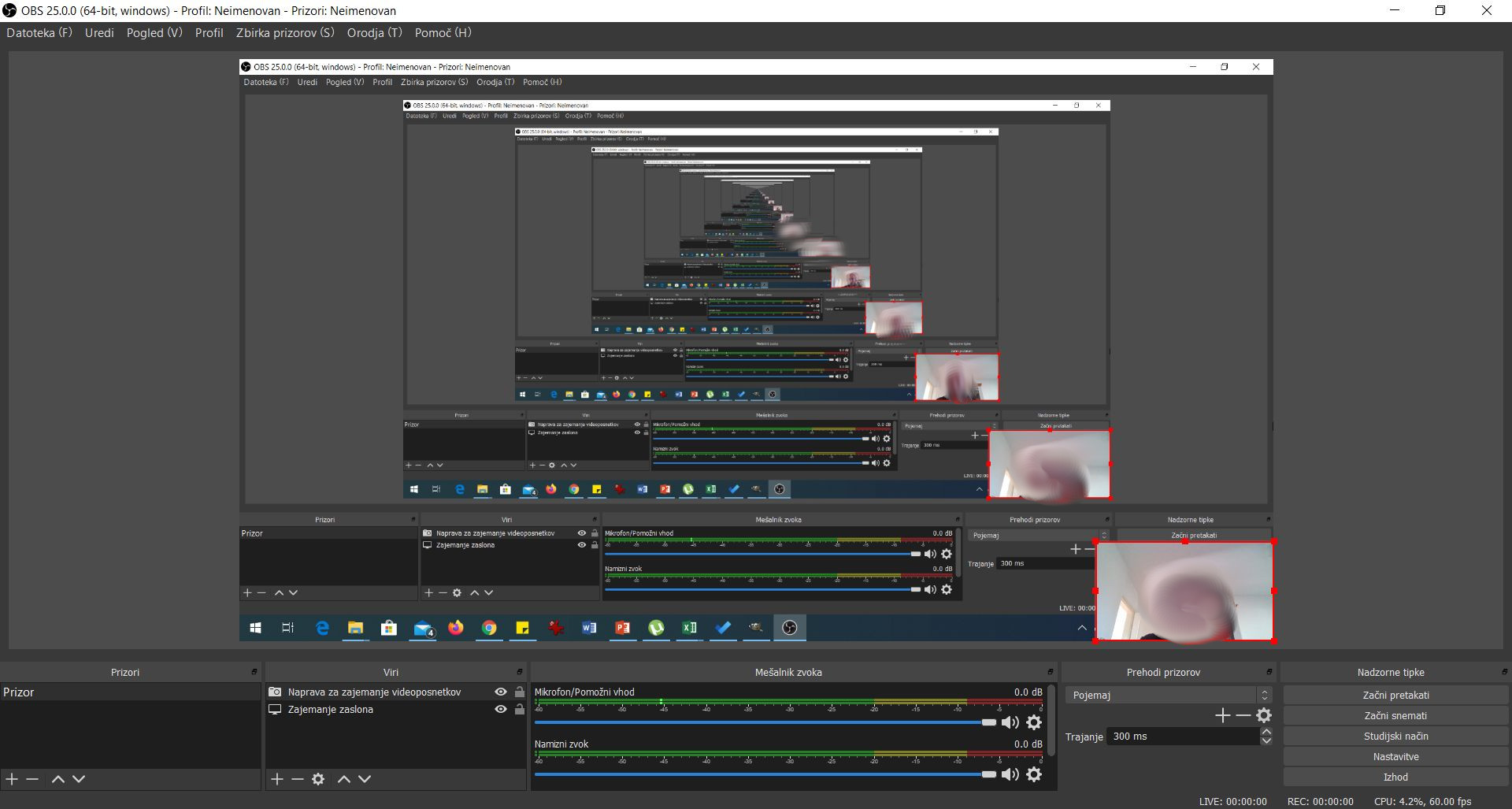
Task: Click the REC: 00:00:00 status text
Action: tap(1321, 801)
